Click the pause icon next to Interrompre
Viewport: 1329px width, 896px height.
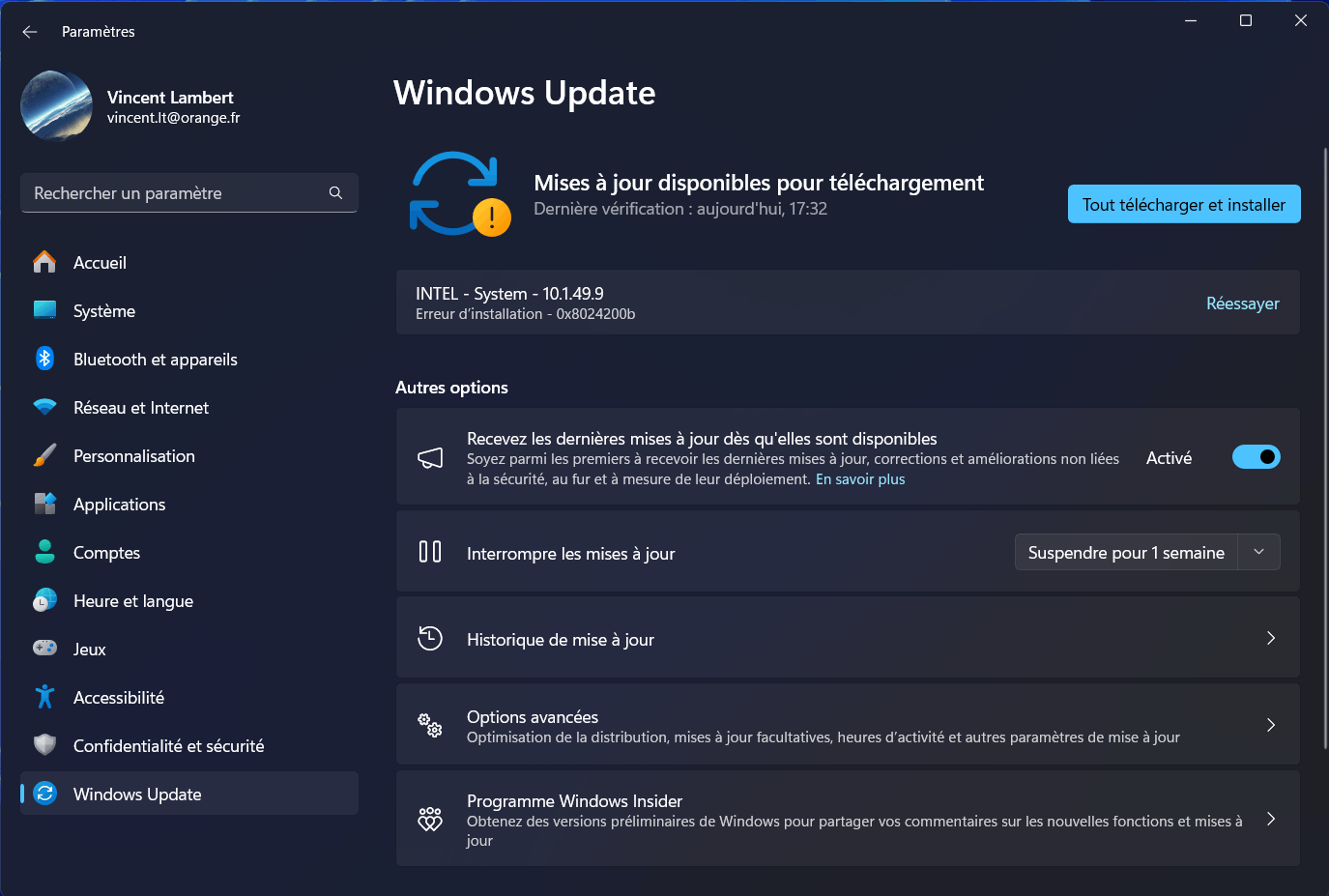(430, 552)
